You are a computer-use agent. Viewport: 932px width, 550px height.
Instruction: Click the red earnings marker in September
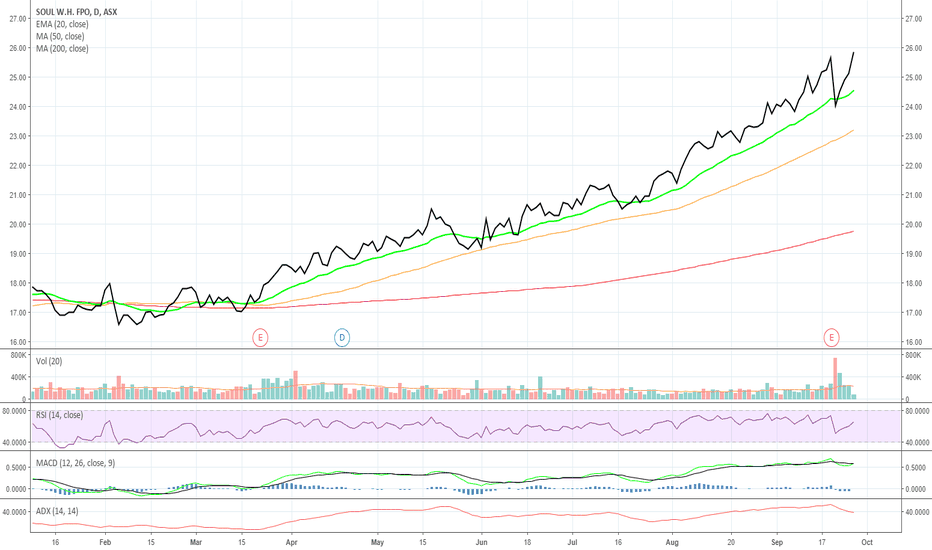[832, 338]
